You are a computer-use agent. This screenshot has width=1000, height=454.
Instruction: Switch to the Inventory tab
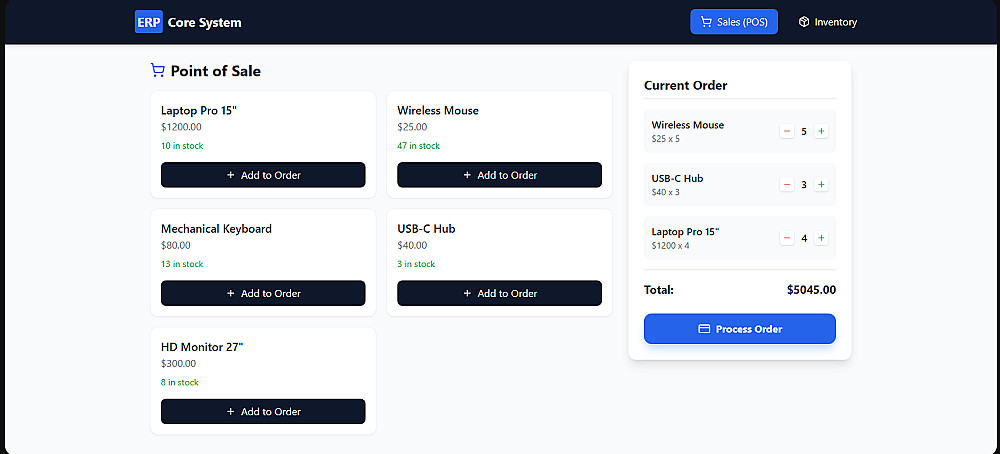pos(827,22)
